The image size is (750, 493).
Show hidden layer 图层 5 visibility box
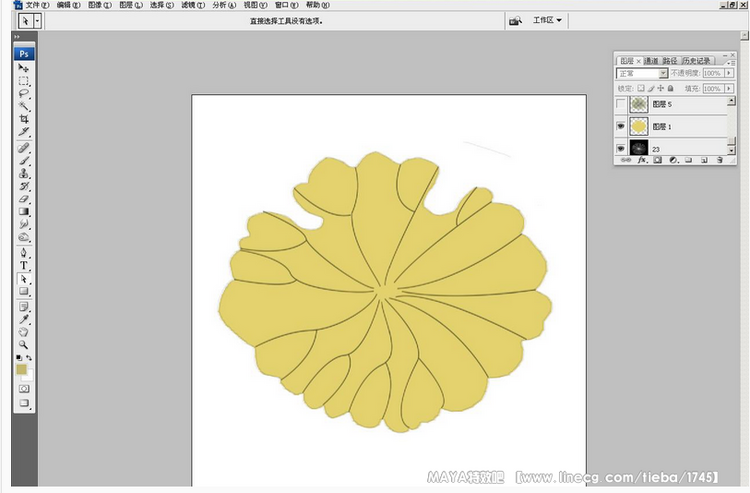point(622,104)
